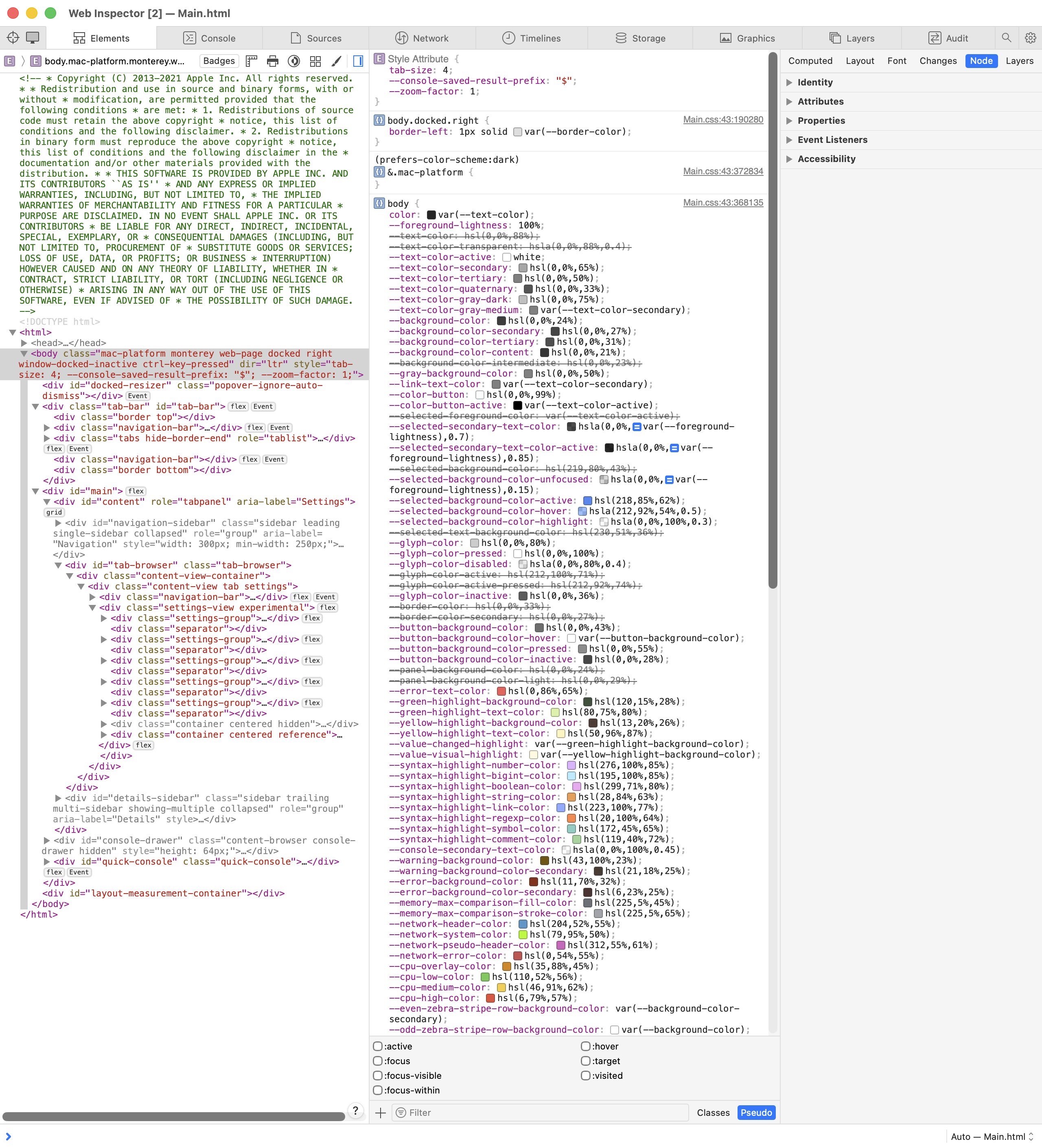Enable paint flashing paintbrush icon
The height and width of the screenshot is (1148, 1042).
[x=337, y=61]
